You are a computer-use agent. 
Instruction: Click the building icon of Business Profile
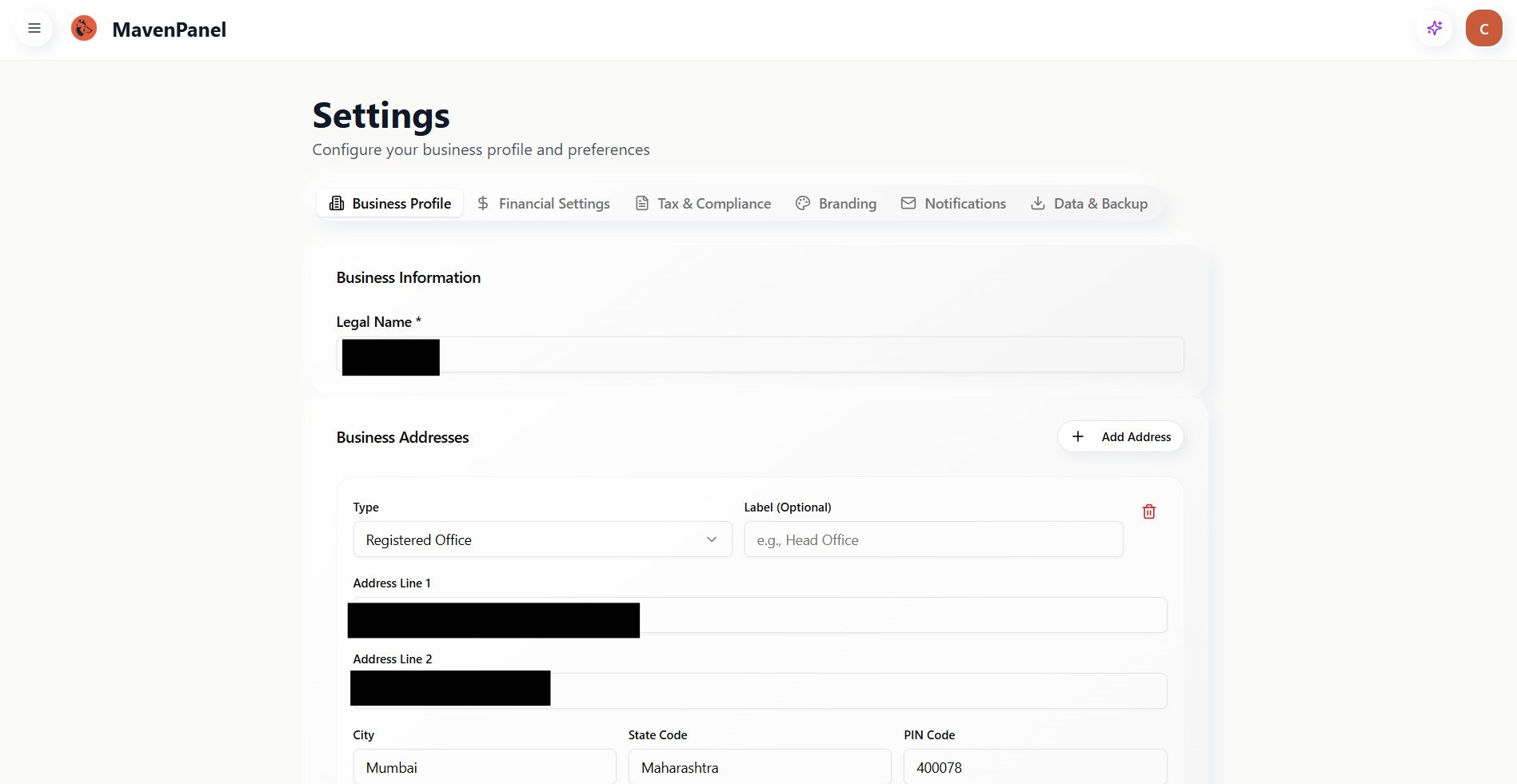[x=337, y=203]
